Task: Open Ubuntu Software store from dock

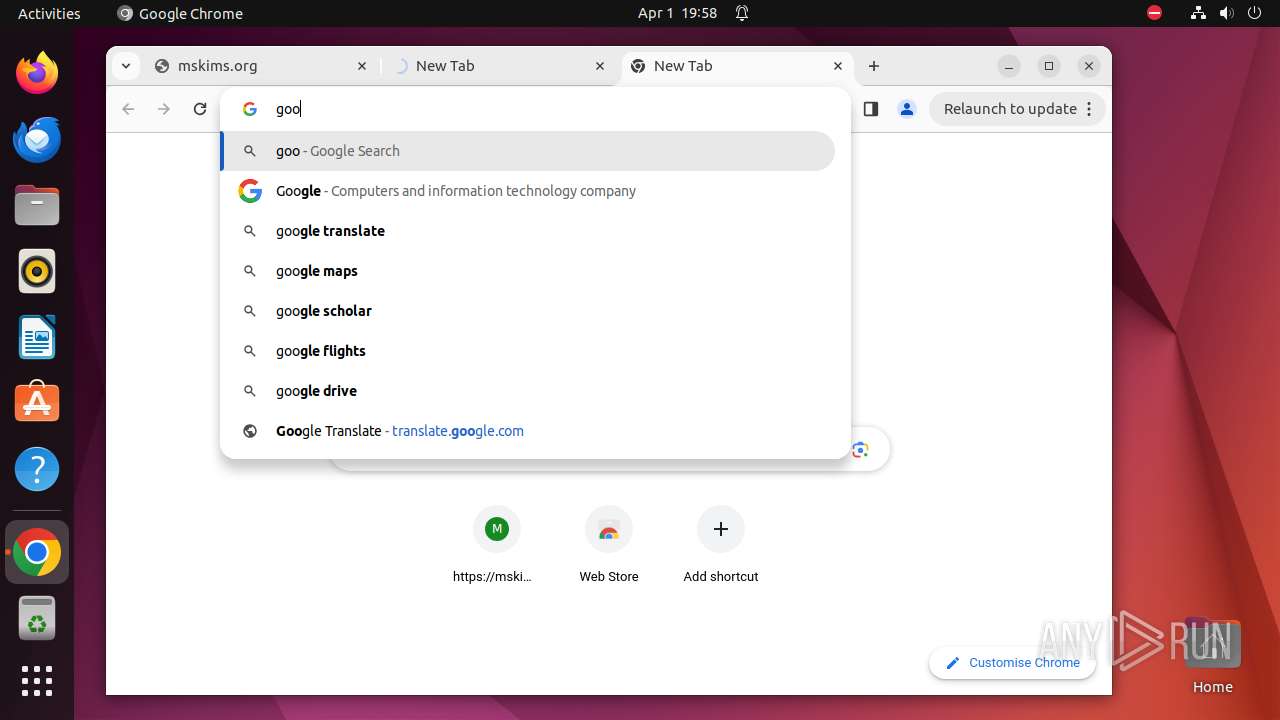Action: pos(37,403)
